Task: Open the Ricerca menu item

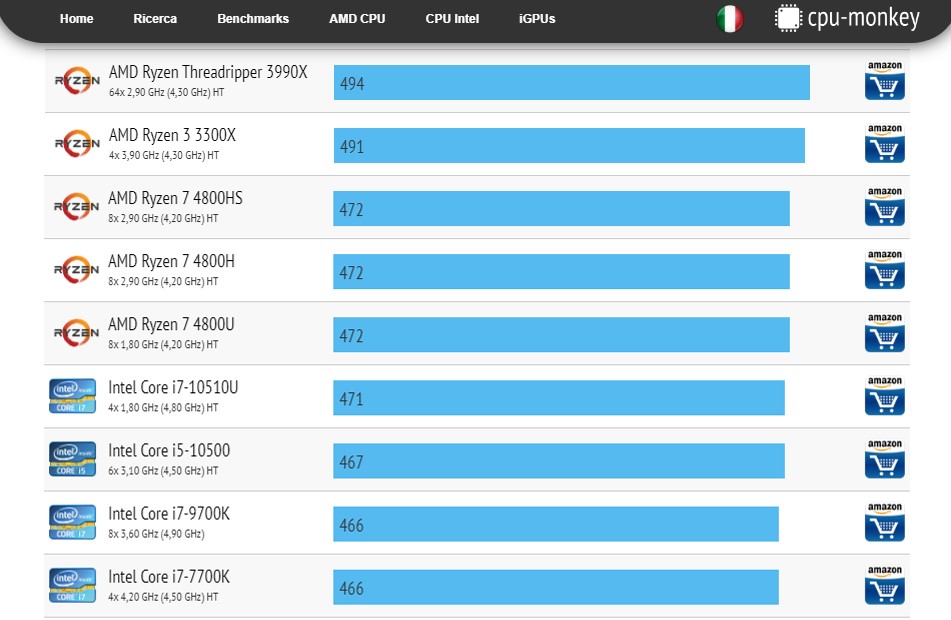Action: point(155,19)
